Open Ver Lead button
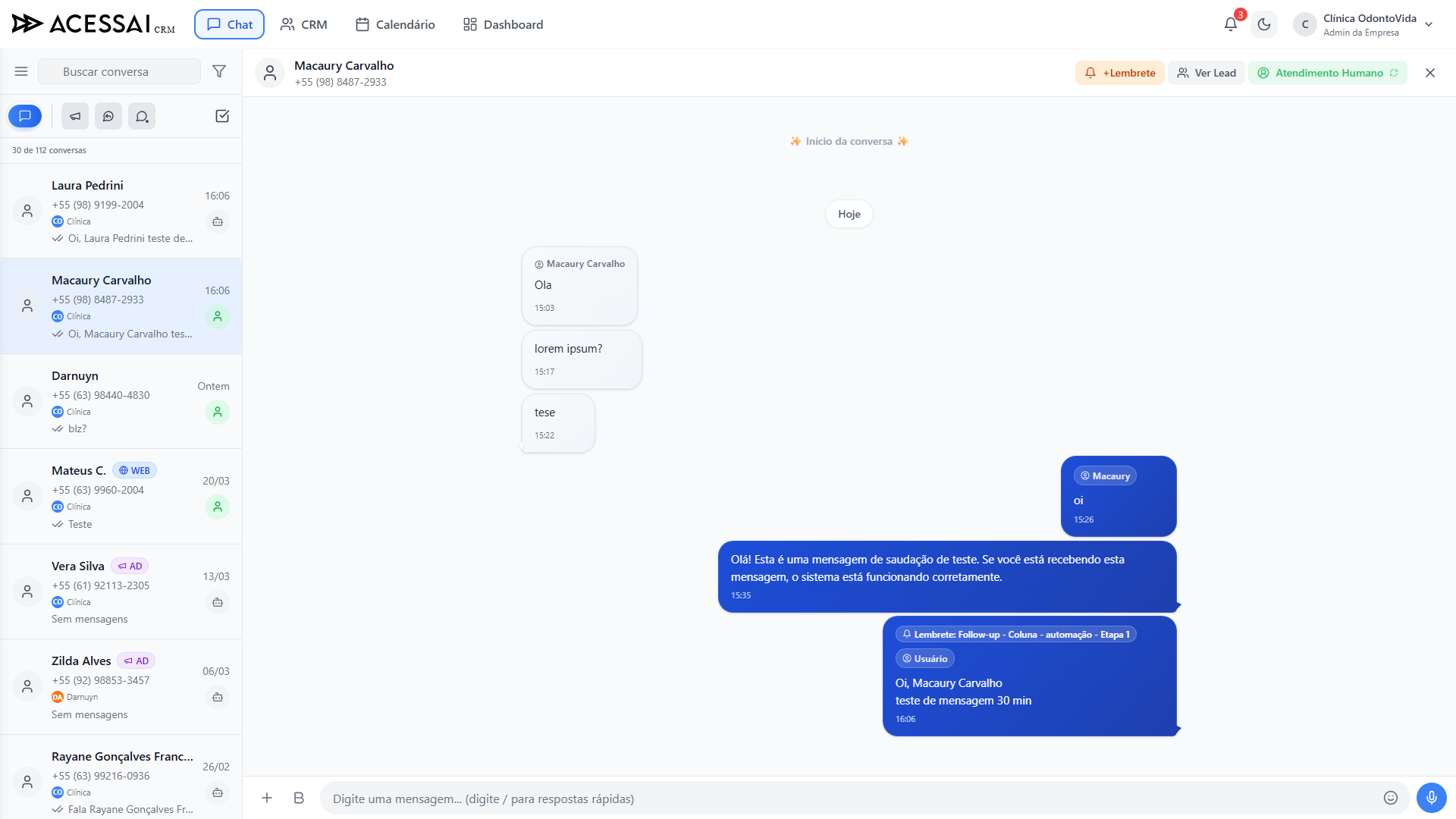 tap(1207, 73)
